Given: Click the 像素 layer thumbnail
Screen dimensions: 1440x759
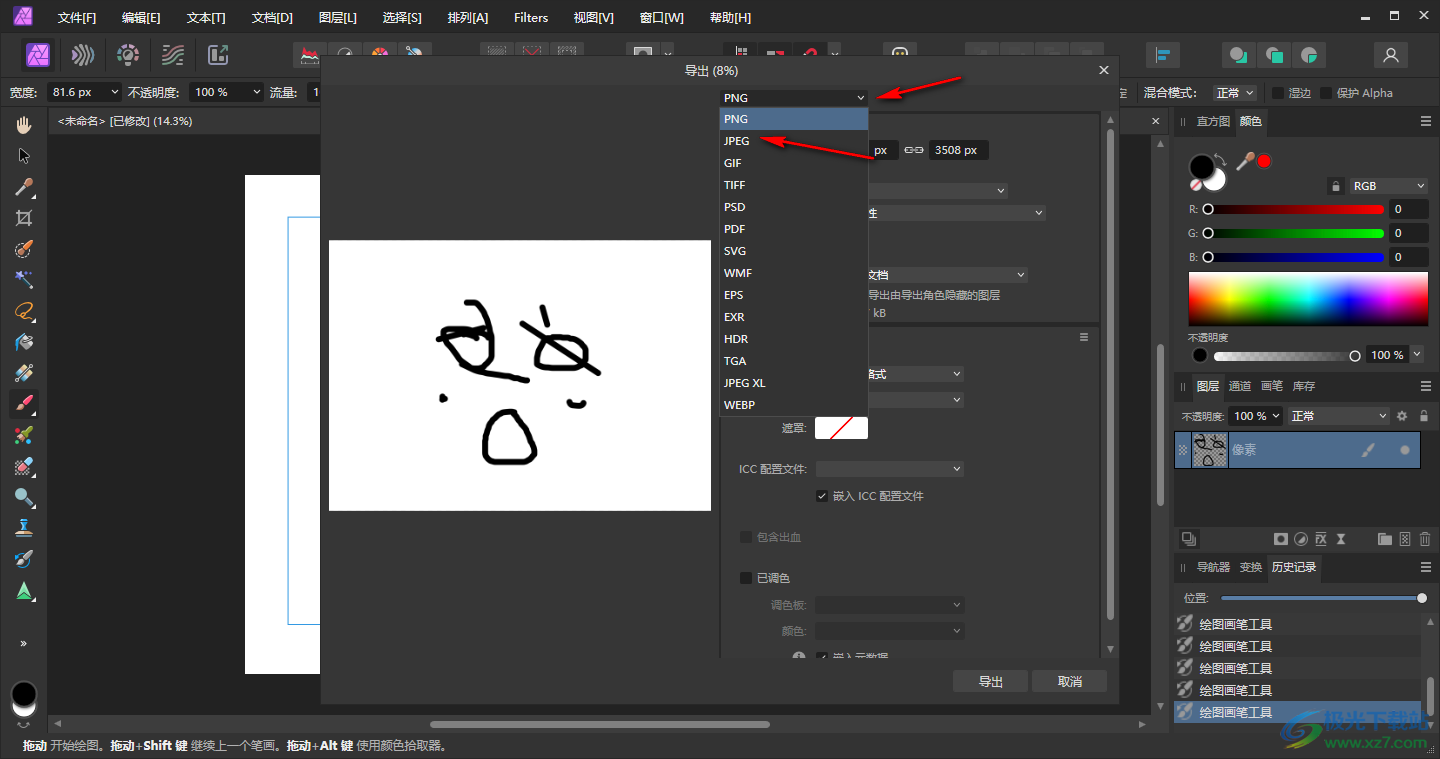Looking at the screenshot, I should coord(1211,451).
